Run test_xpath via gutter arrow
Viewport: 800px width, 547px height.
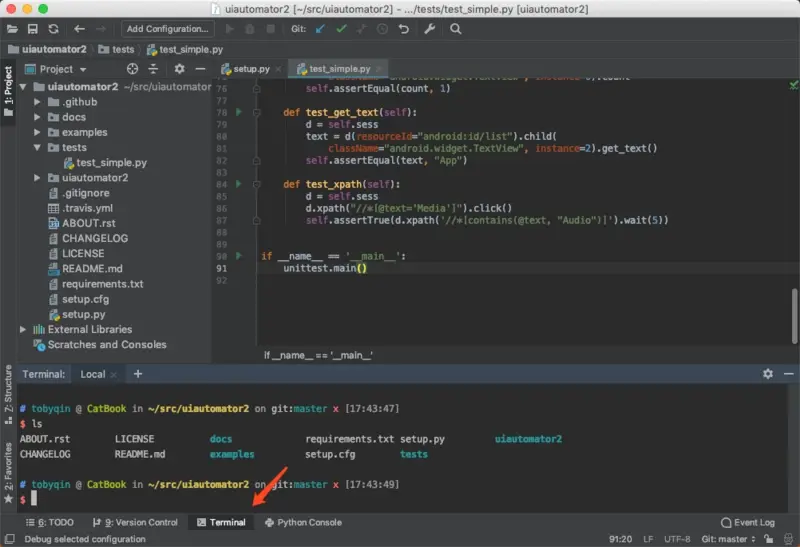tap(238, 184)
